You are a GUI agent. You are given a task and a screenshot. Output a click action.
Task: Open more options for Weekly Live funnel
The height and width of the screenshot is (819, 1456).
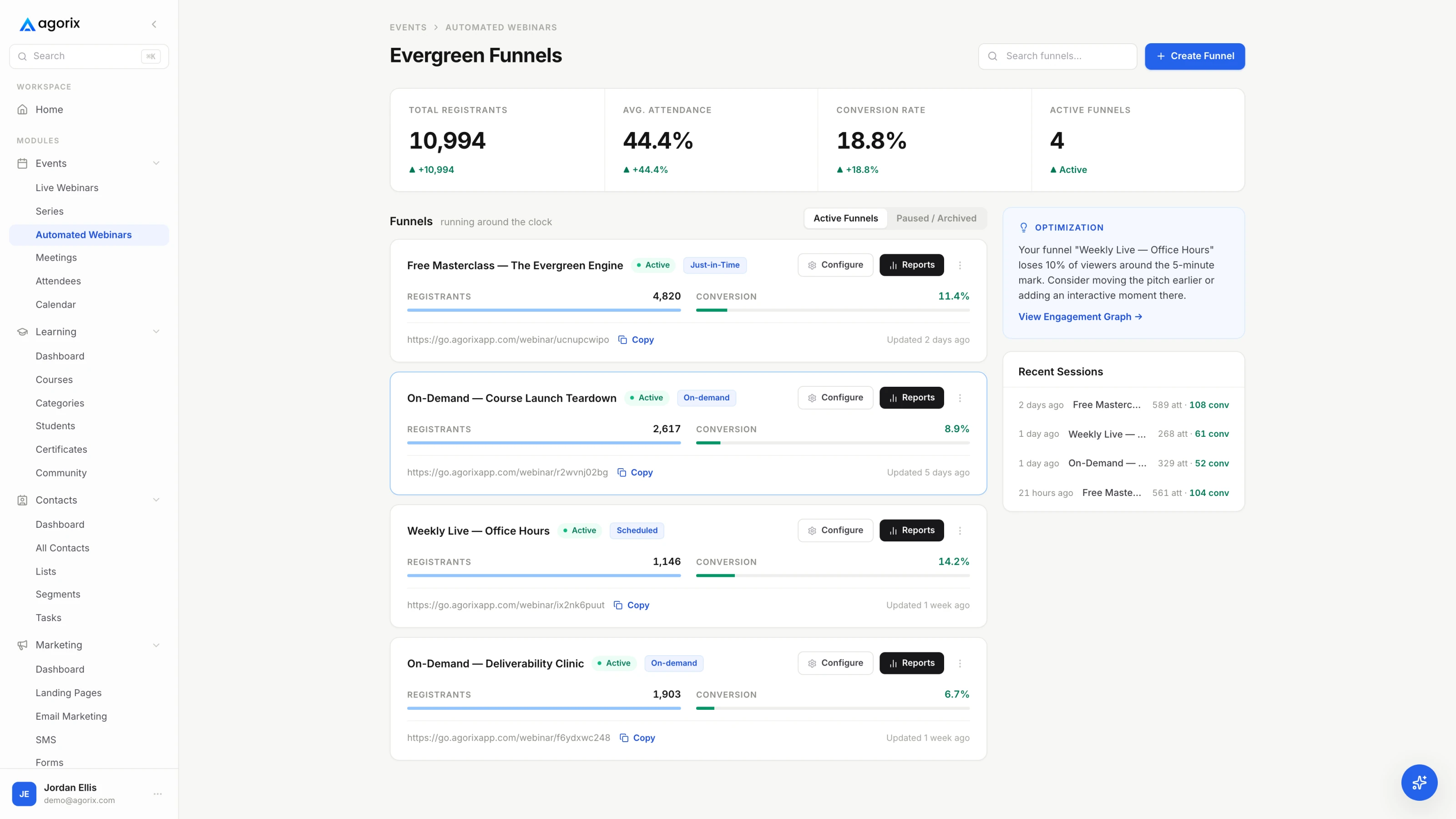[960, 531]
